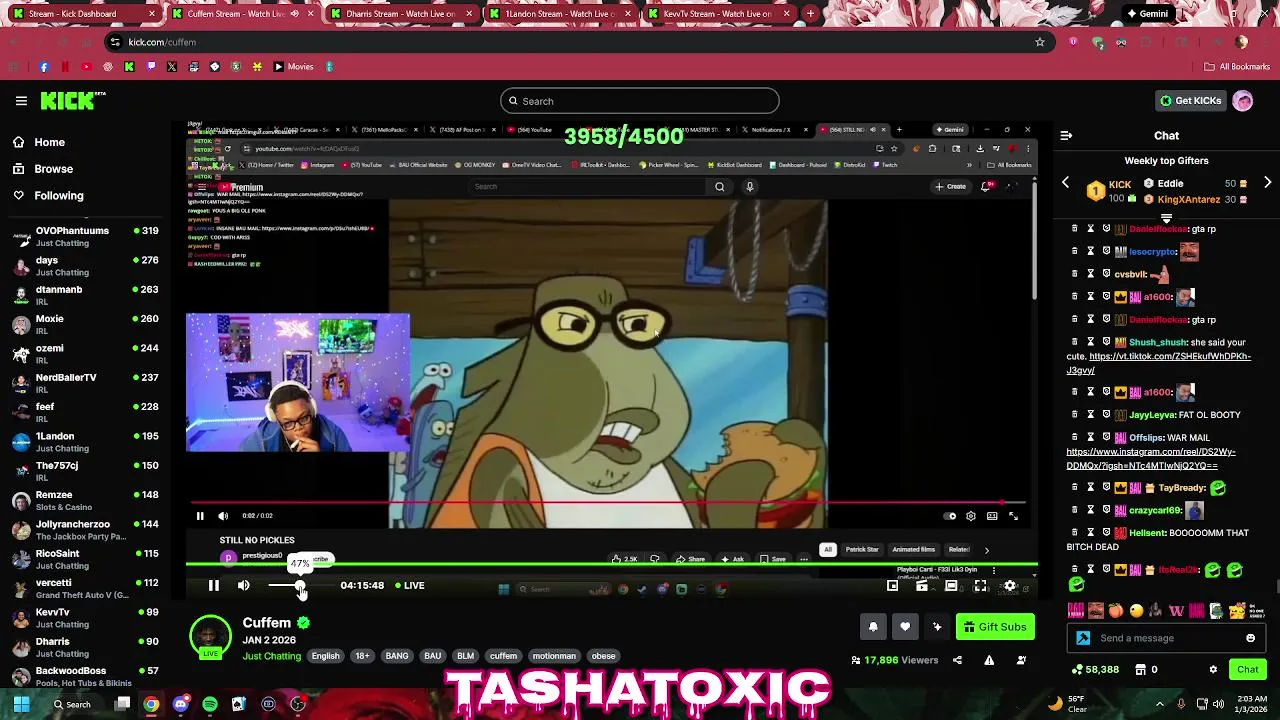1280x720 pixels.
Task: Click the user icon next to report
Action: [x=1021, y=660]
